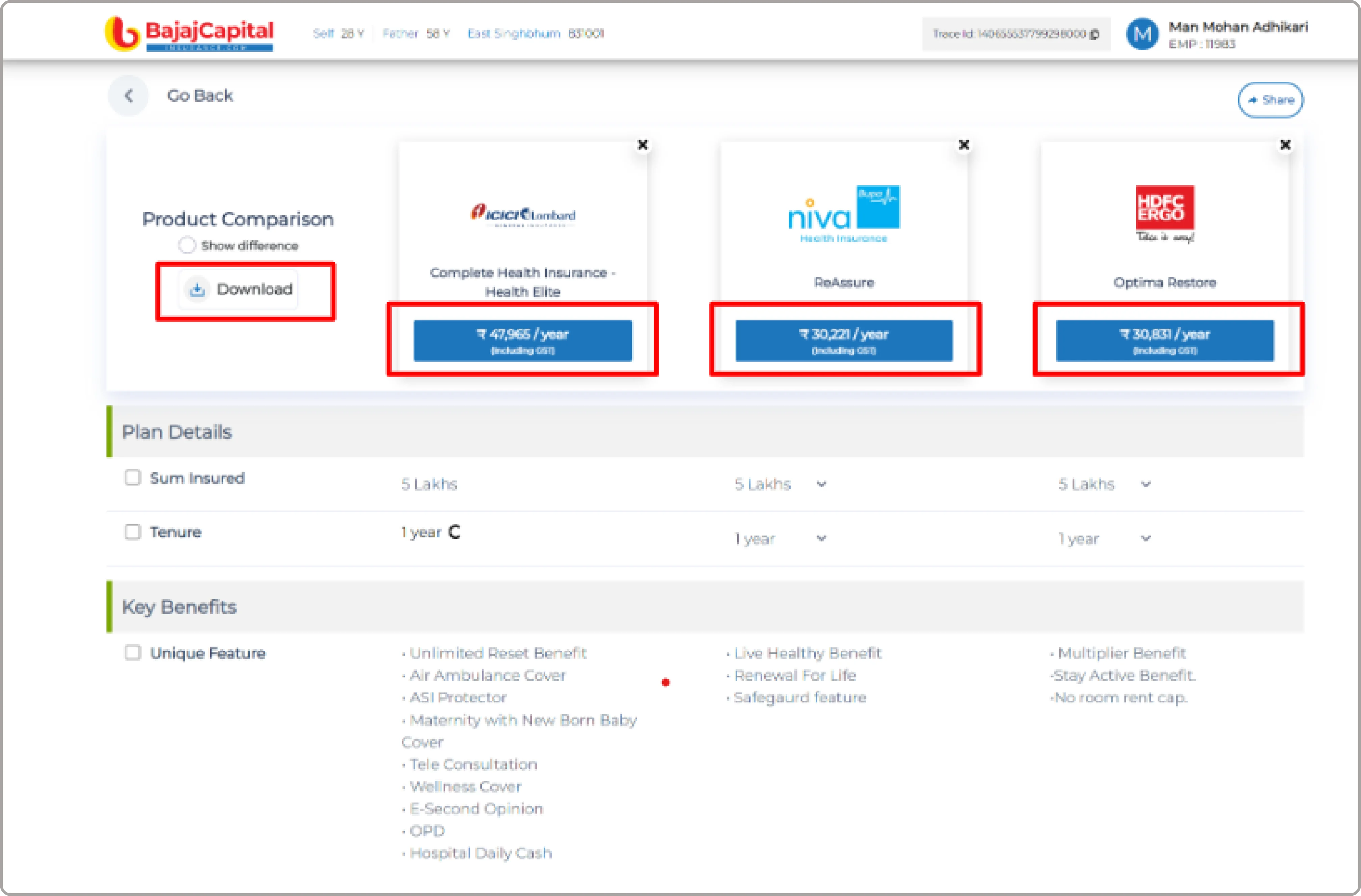Click the Live Healthy Benefit feature

click(808, 653)
